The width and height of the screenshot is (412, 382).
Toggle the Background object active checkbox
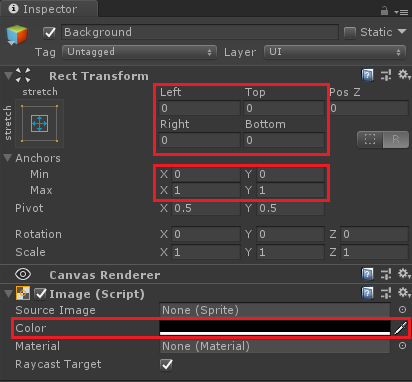click(x=49, y=33)
